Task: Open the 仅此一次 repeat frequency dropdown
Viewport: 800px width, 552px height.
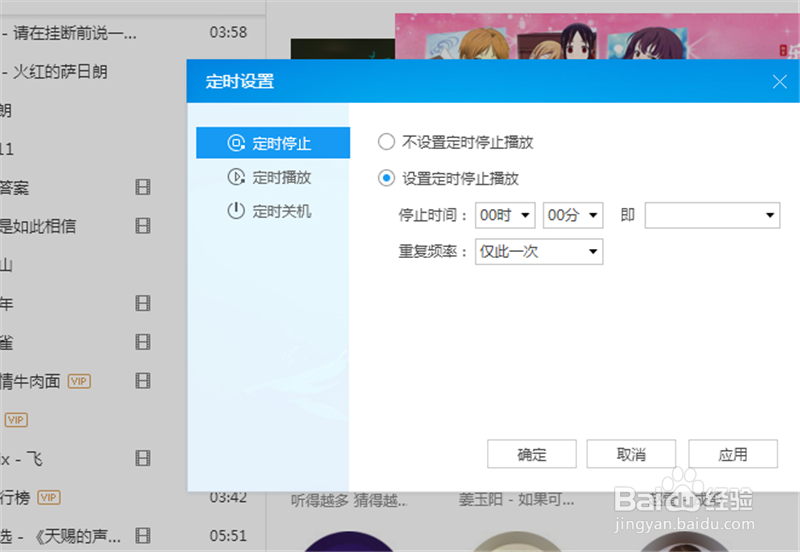Action: pos(539,252)
